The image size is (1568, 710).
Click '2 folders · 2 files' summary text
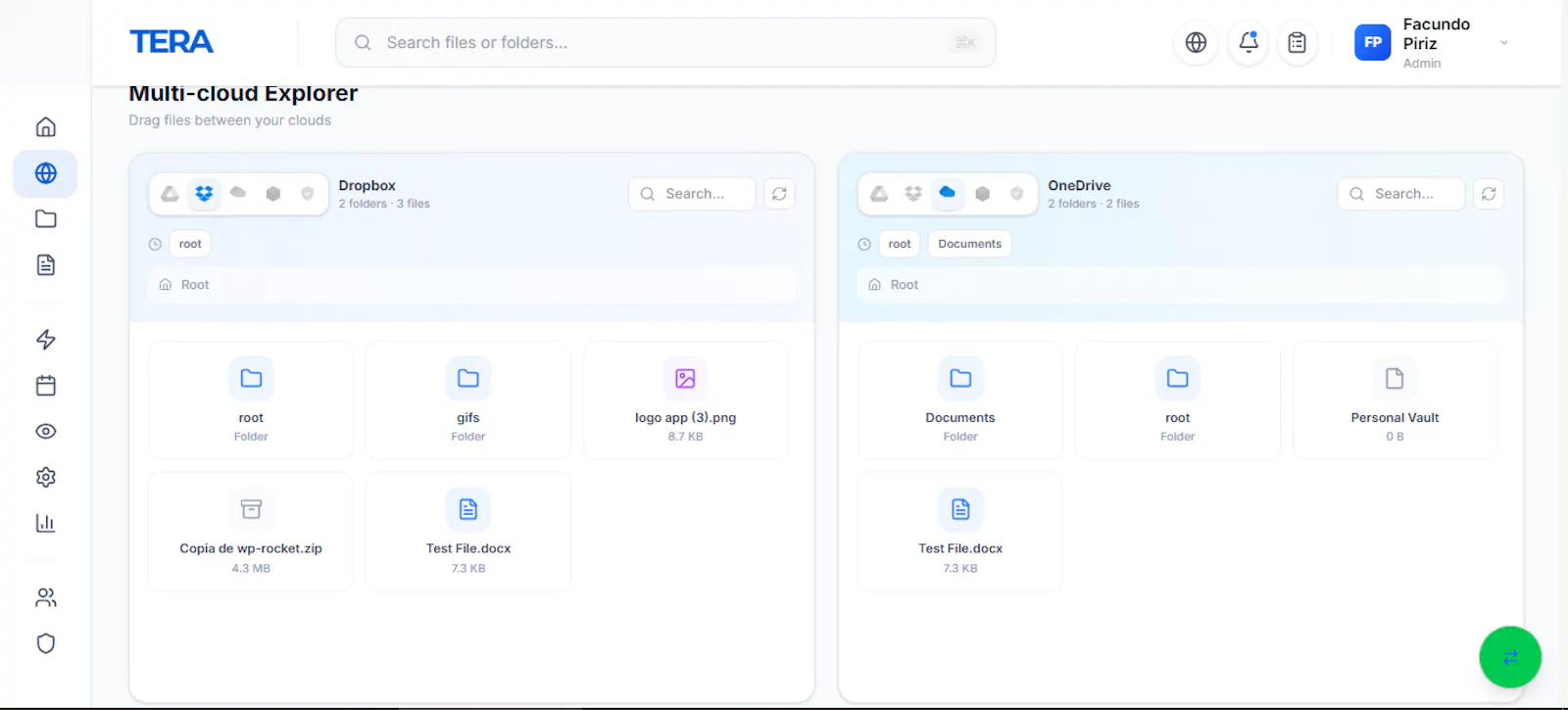pyautogui.click(x=1094, y=204)
